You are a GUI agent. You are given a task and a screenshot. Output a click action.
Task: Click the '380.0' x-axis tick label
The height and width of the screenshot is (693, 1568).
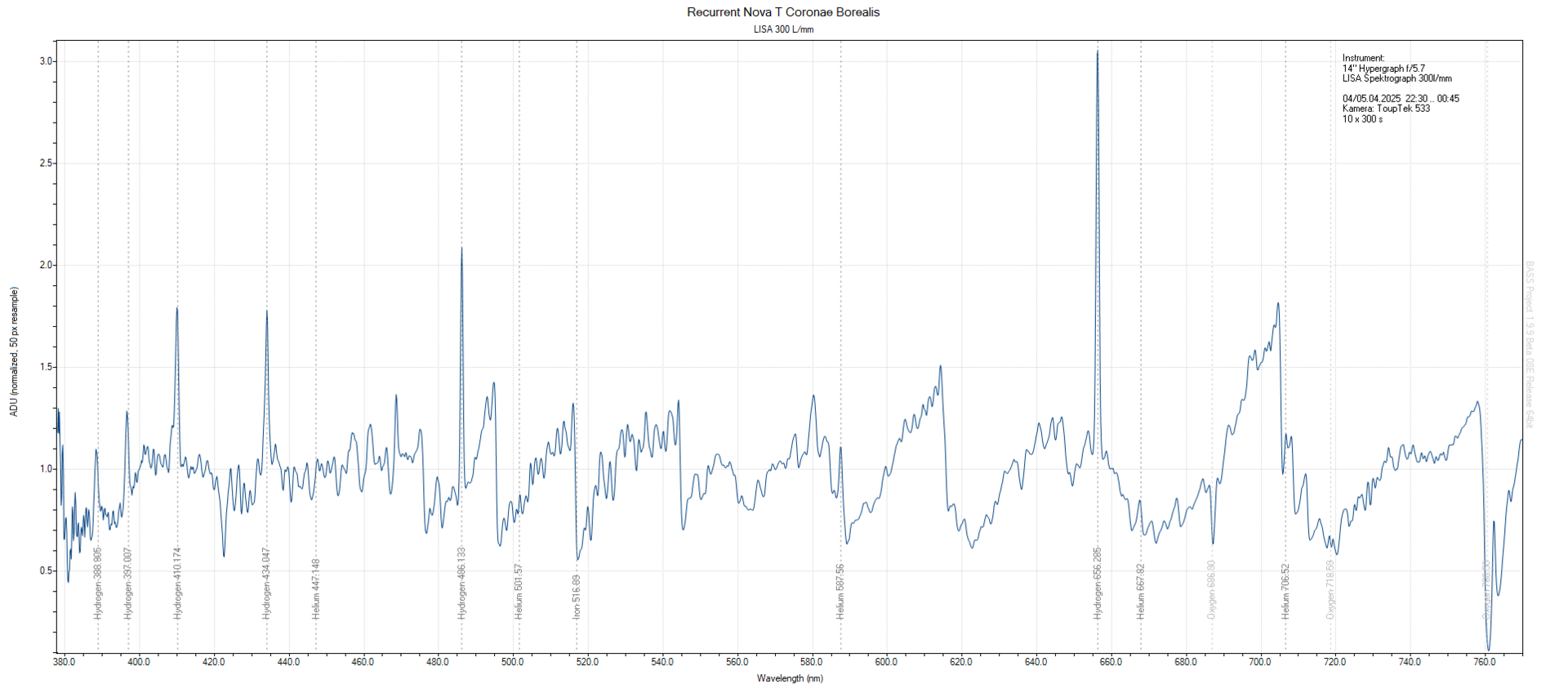click(x=65, y=662)
